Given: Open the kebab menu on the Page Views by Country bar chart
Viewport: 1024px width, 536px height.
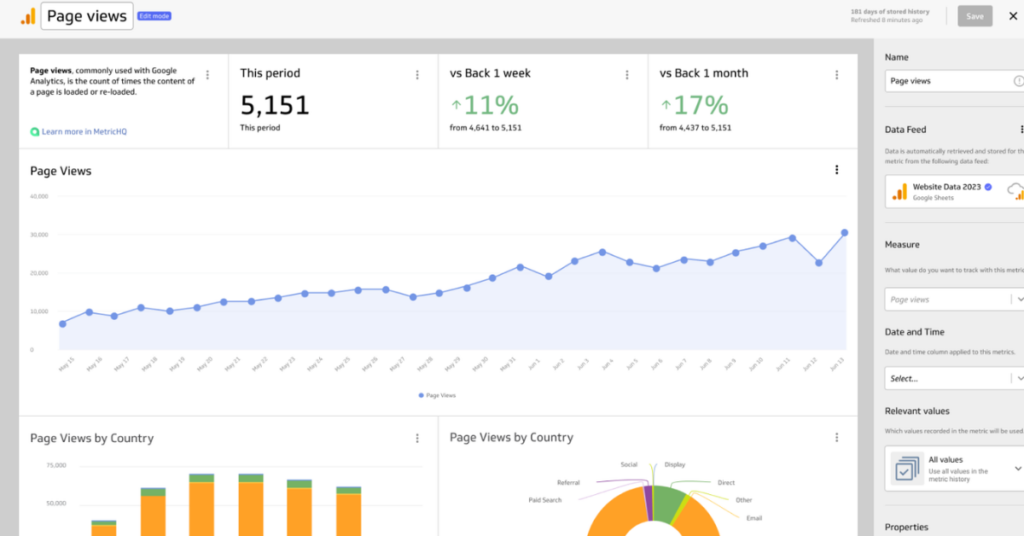Looking at the screenshot, I should (417, 438).
